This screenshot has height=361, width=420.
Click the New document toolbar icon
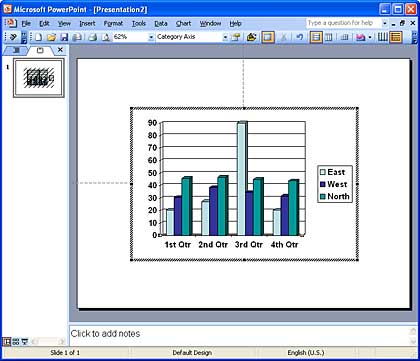[x=39, y=37]
